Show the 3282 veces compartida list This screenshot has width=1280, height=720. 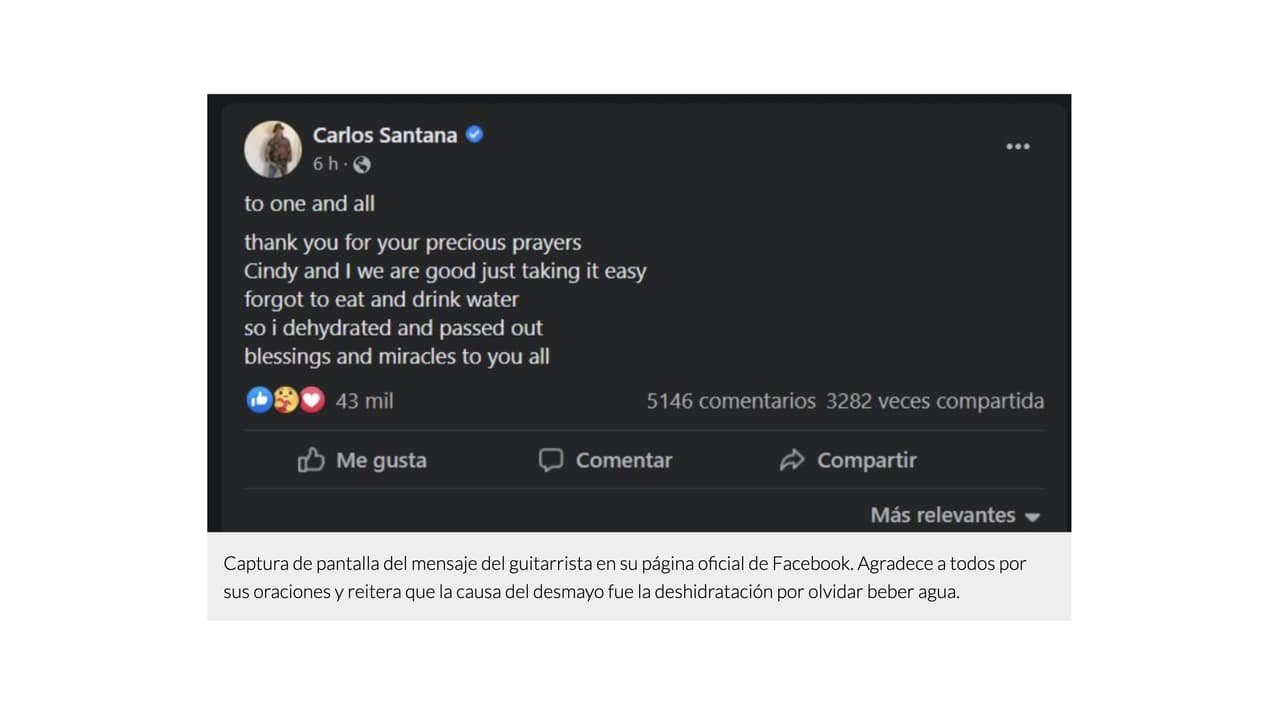(935, 401)
